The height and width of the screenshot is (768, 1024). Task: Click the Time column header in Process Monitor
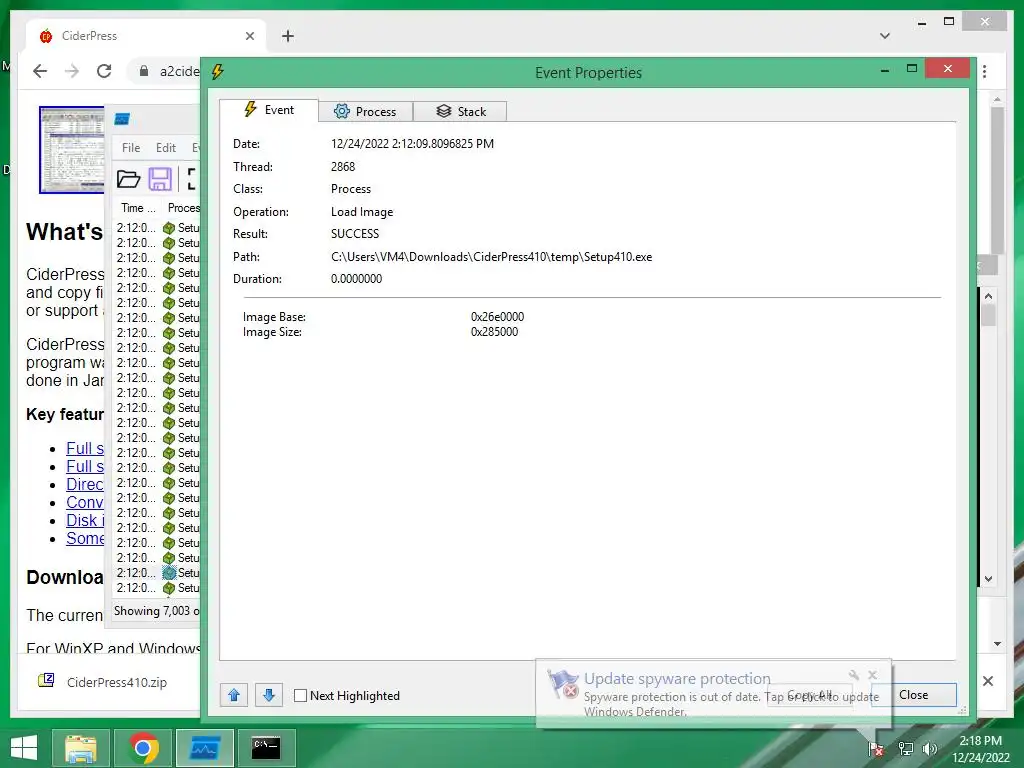[x=138, y=208]
